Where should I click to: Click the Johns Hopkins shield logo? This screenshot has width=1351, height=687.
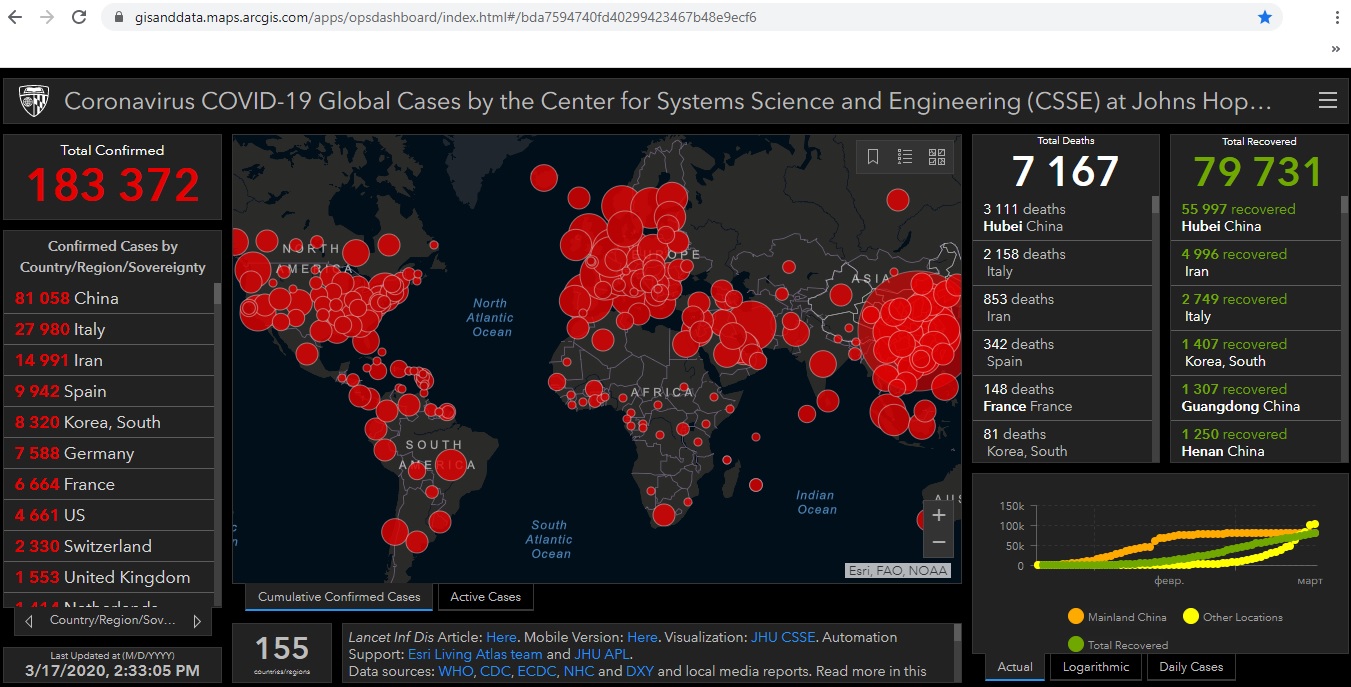pos(34,100)
